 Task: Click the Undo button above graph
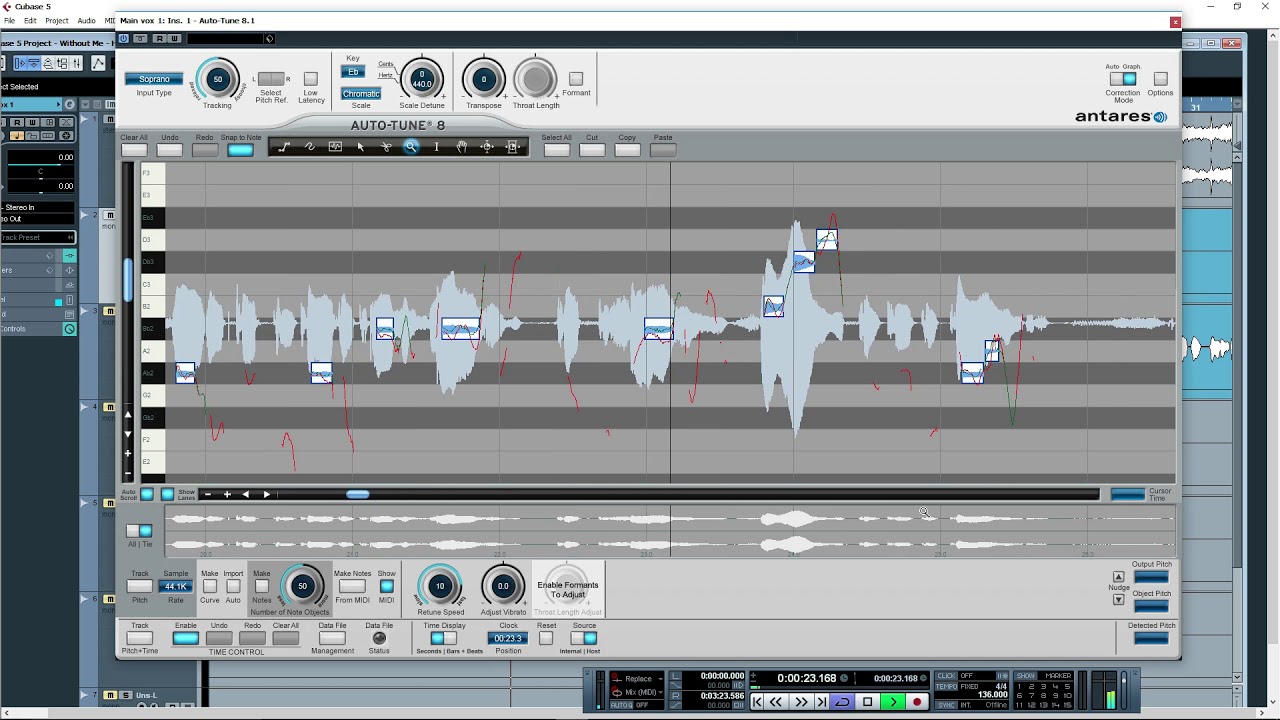(x=170, y=150)
